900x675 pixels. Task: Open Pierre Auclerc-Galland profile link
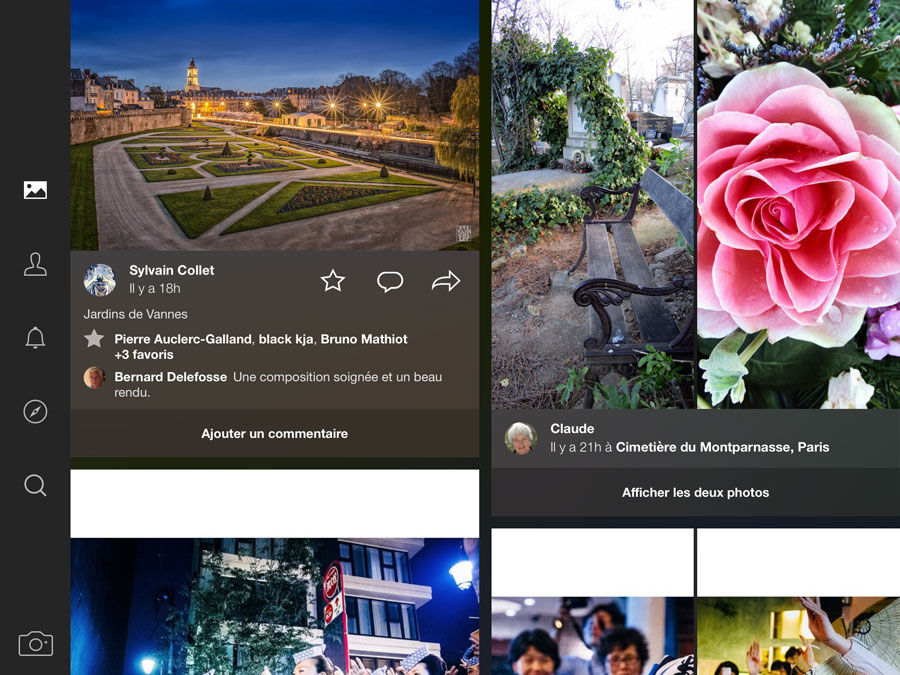[183, 339]
